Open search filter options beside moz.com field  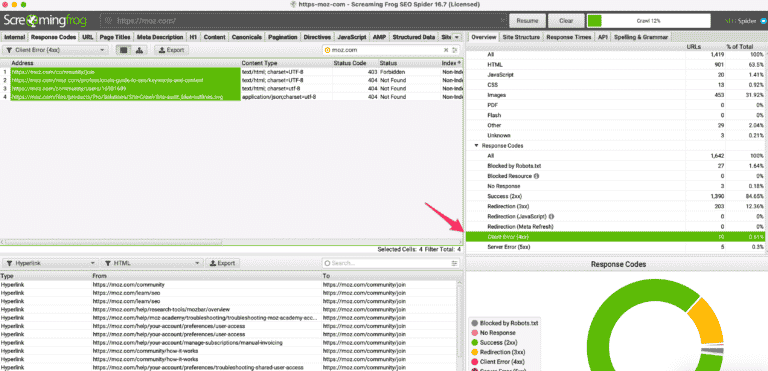[455, 50]
